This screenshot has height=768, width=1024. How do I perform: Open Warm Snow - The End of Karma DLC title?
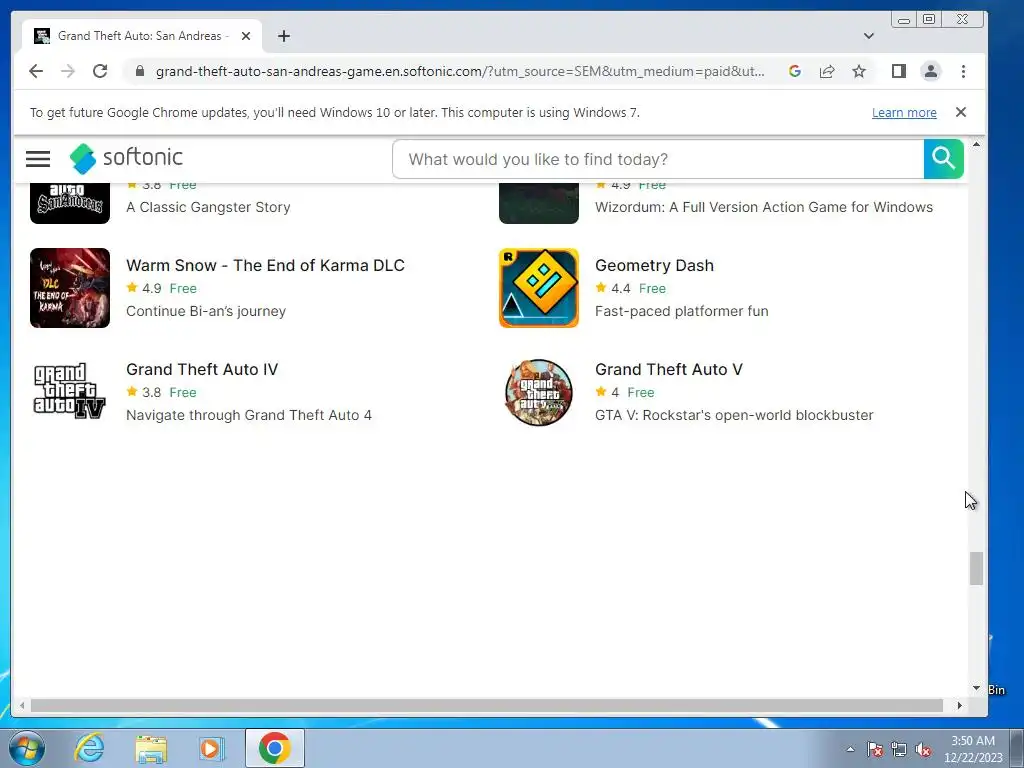(265, 265)
